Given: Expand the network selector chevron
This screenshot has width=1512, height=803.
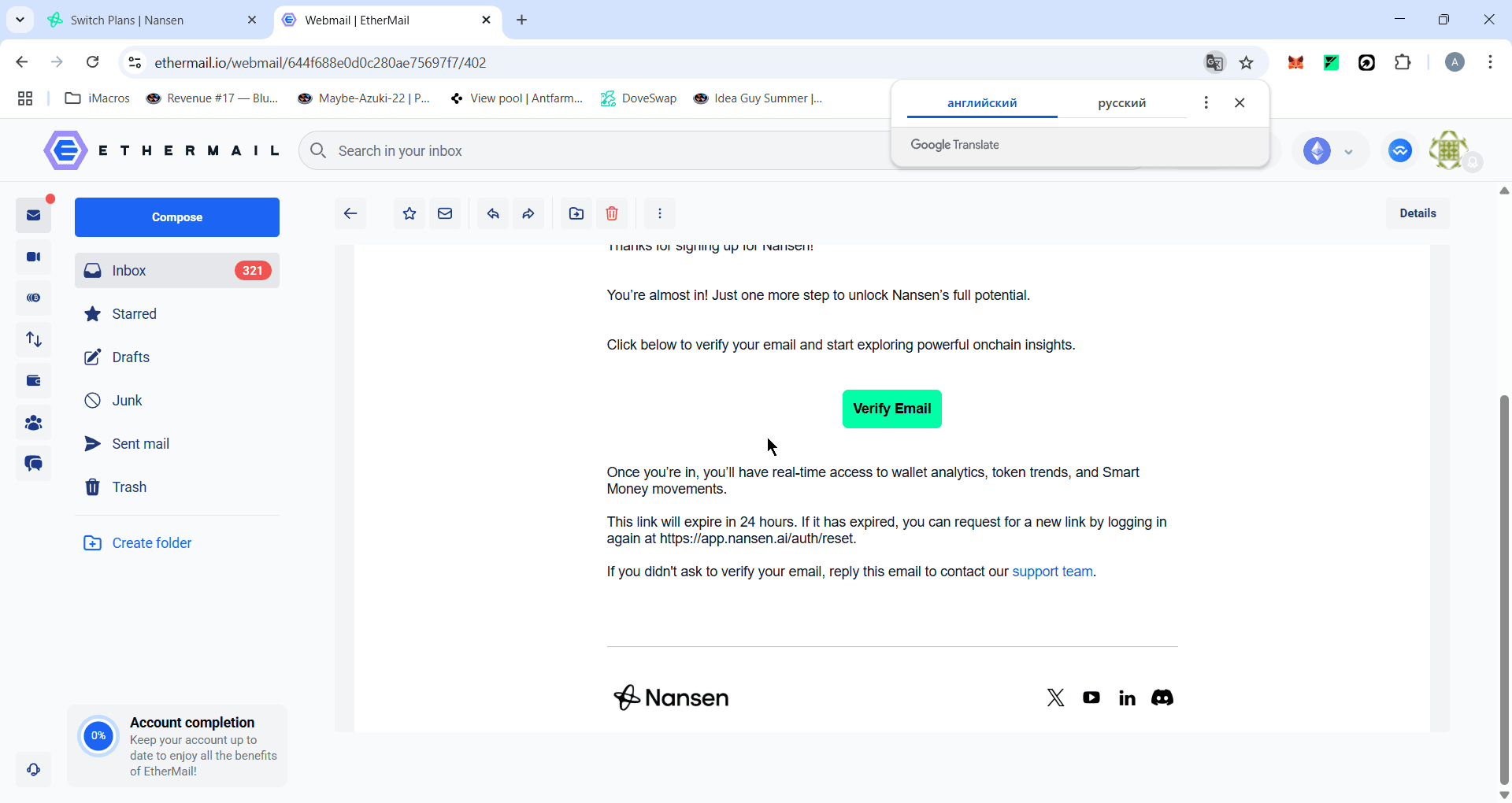Looking at the screenshot, I should point(1348,152).
